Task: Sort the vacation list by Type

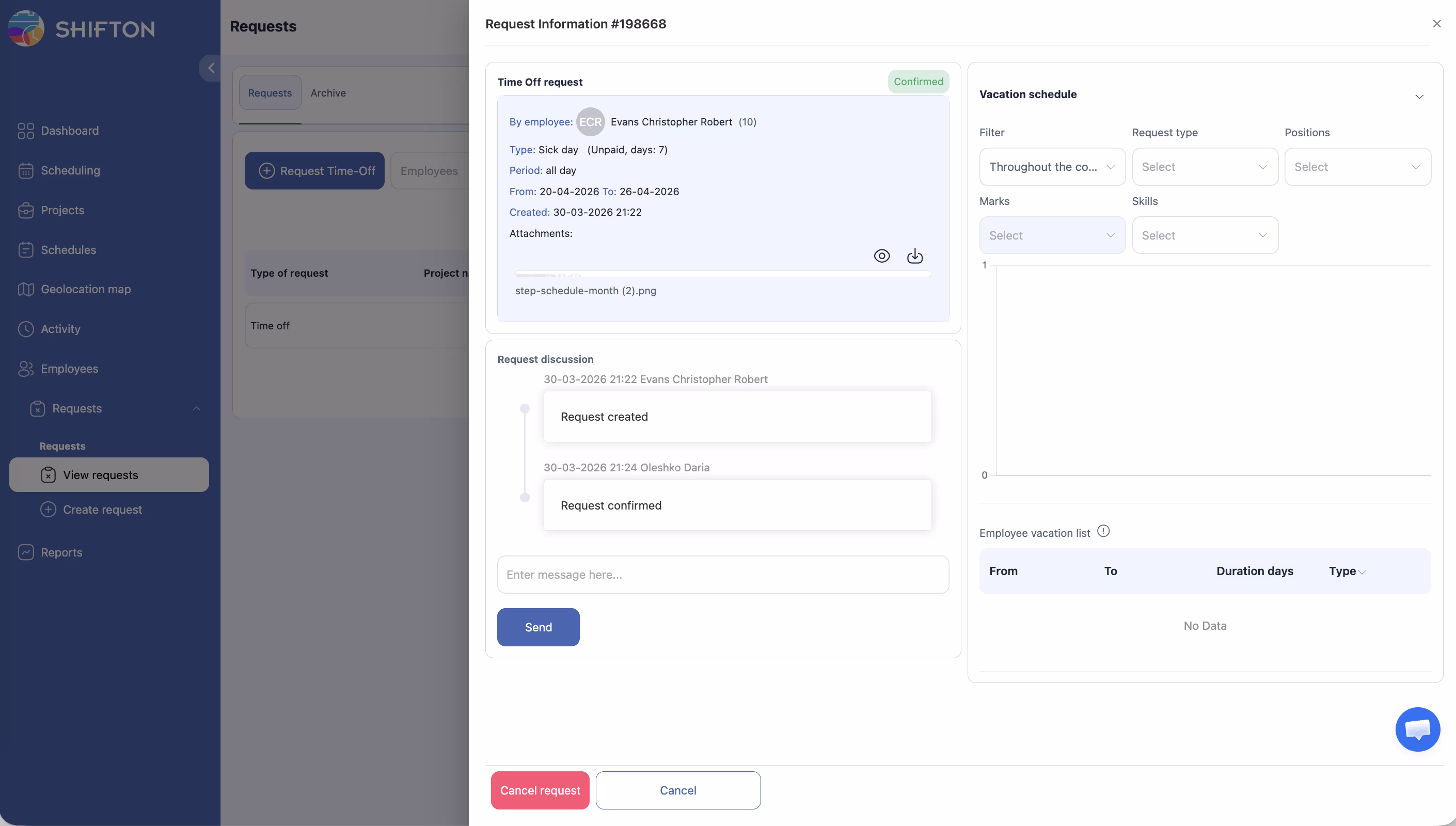Action: click(x=1347, y=570)
